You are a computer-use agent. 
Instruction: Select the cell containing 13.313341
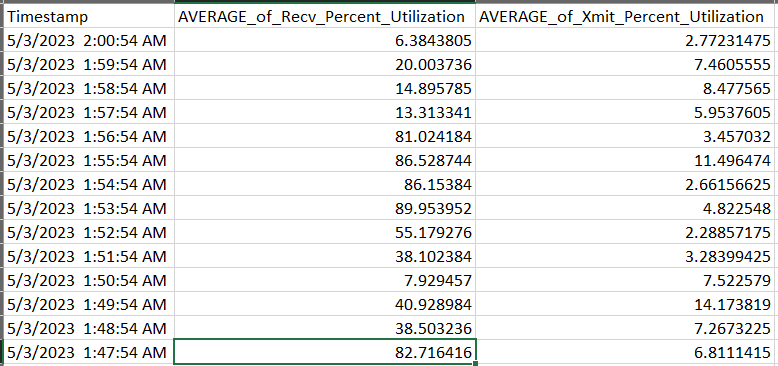tap(325, 112)
